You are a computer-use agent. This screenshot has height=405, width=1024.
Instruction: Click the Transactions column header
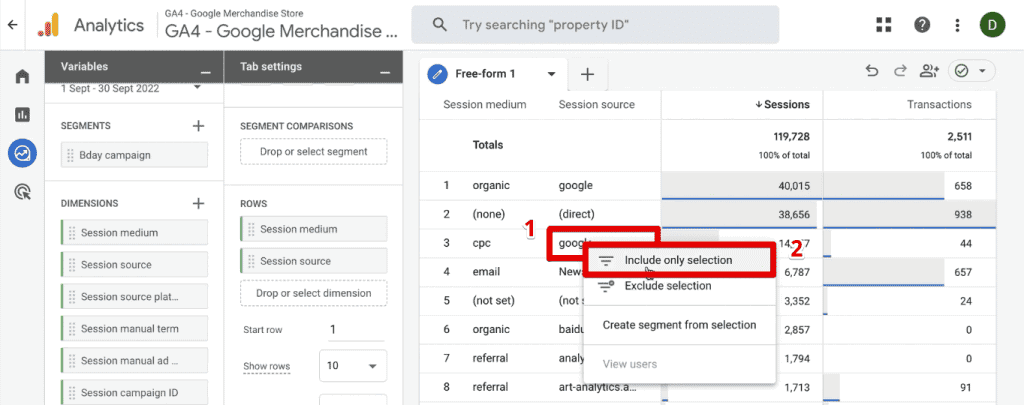(939, 105)
